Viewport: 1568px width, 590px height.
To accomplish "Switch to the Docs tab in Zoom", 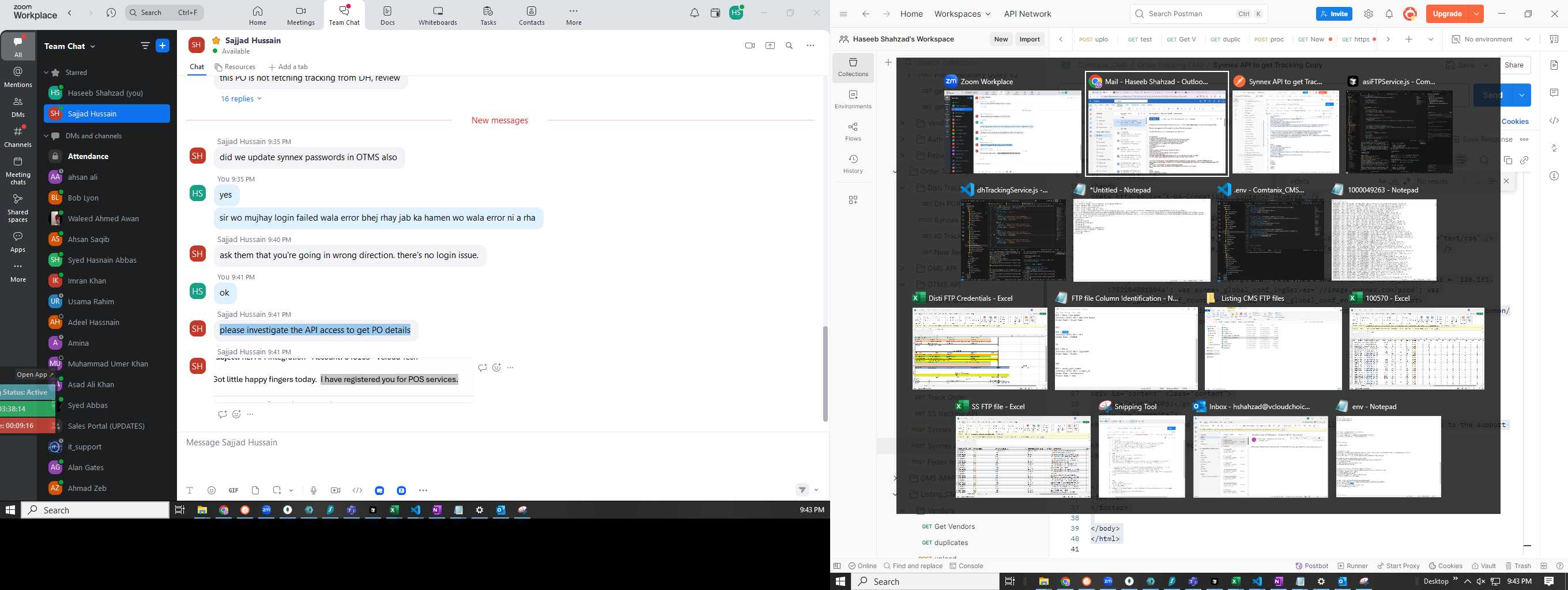I will coord(388,15).
